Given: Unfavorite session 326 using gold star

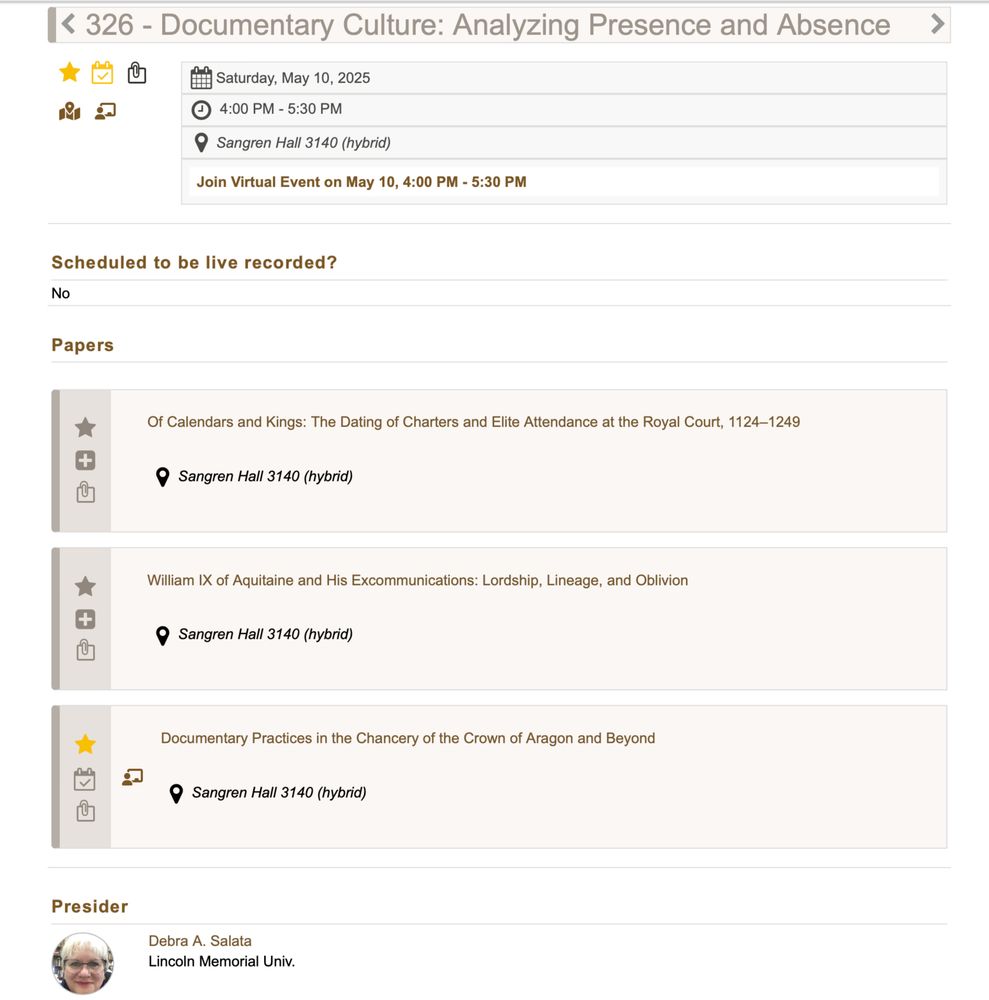Looking at the screenshot, I should (70, 73).
